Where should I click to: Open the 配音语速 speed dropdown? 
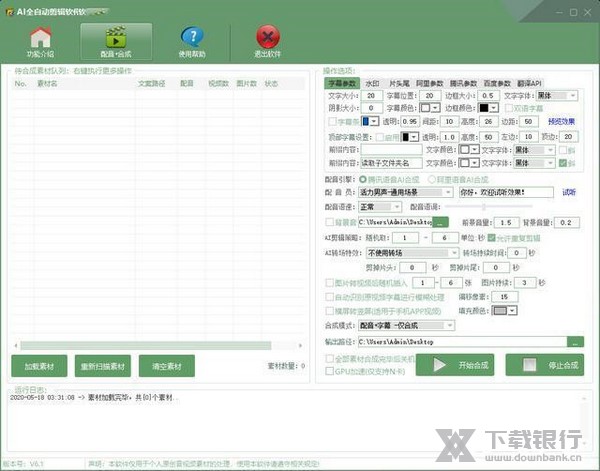tap(380, 207)
